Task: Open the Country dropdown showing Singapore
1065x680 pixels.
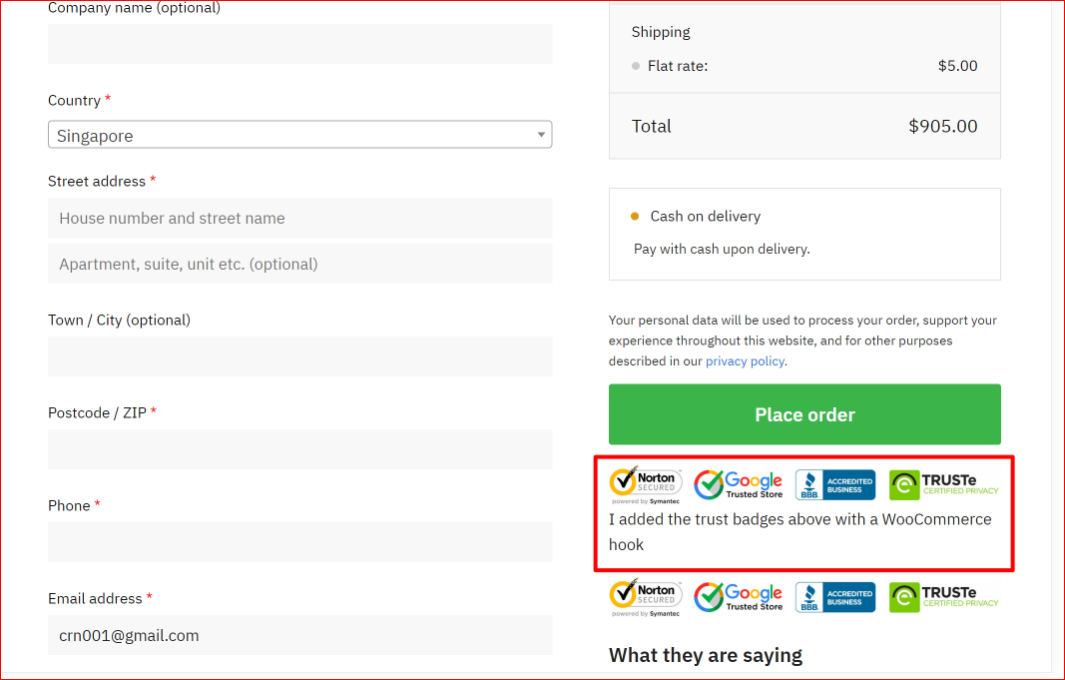Action: [300, 135]
